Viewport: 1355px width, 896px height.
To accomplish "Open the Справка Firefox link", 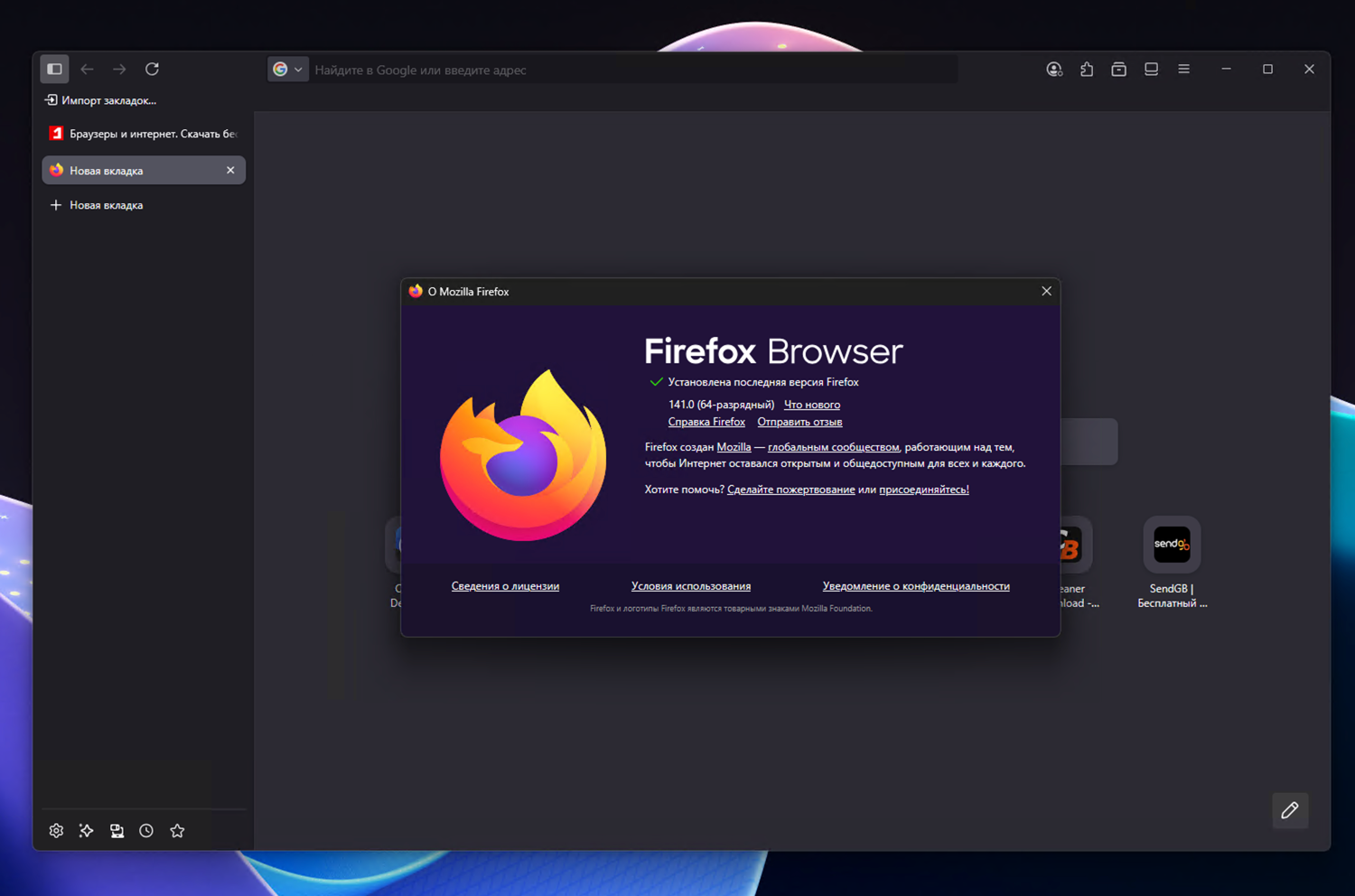I will tap(706, 422).
